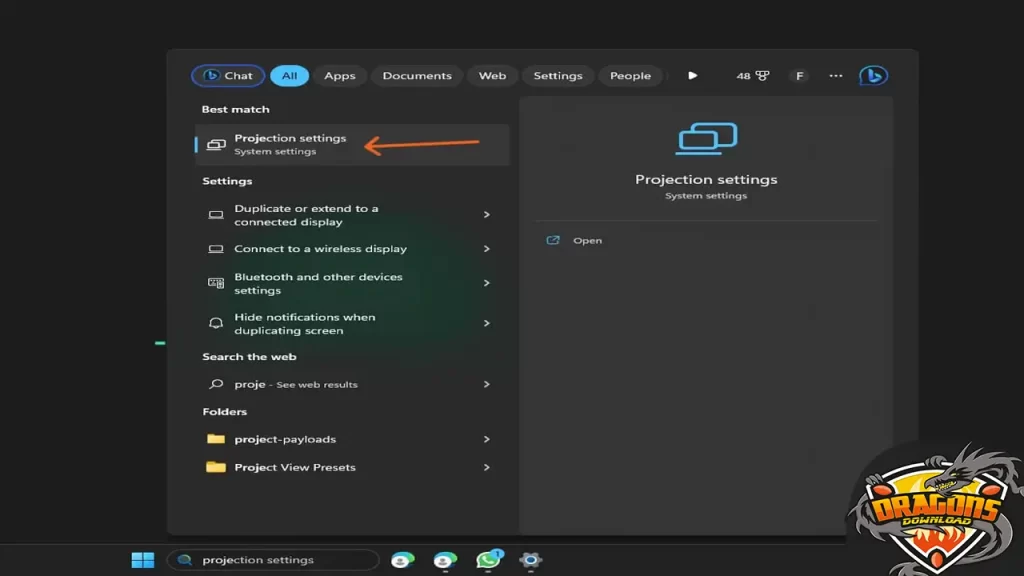Image resolution: width=1024 pixels, height=576 pixels.
Task: Expand the project-payloads folder chevron
Action: 486,439
